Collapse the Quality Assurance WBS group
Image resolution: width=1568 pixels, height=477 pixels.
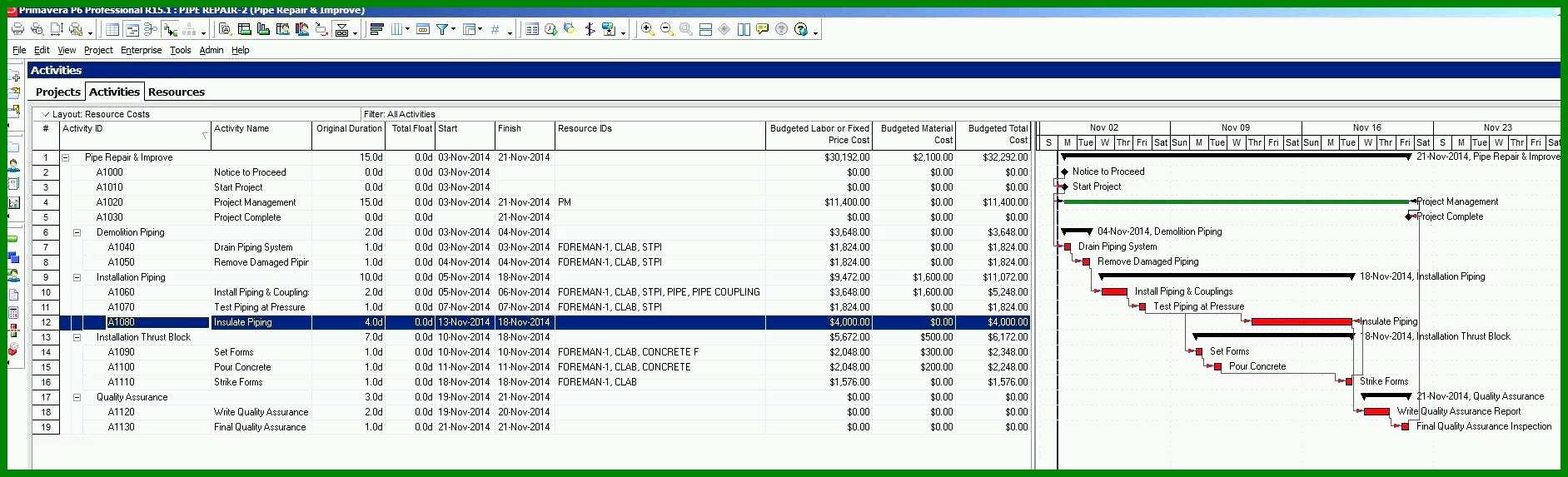77,397
